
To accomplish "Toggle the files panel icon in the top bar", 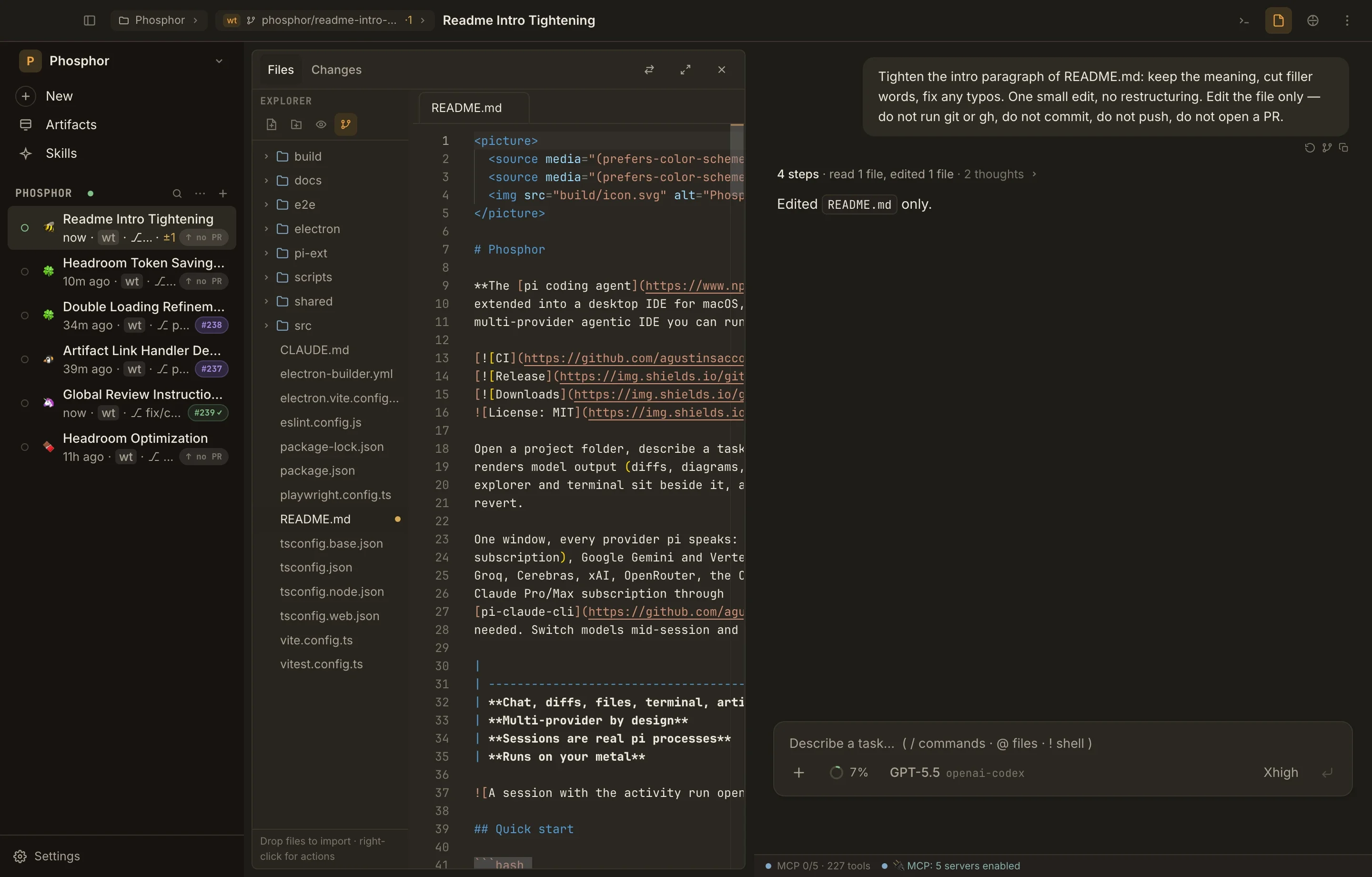I will (x=1278, y=20).
